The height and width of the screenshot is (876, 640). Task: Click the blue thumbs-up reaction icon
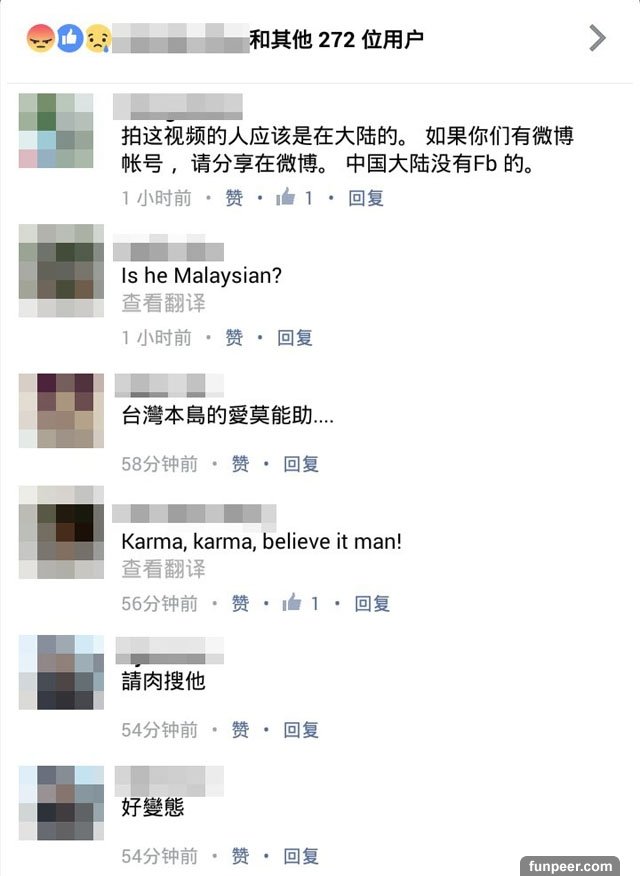pyautogui.click(x=70, y=39)
